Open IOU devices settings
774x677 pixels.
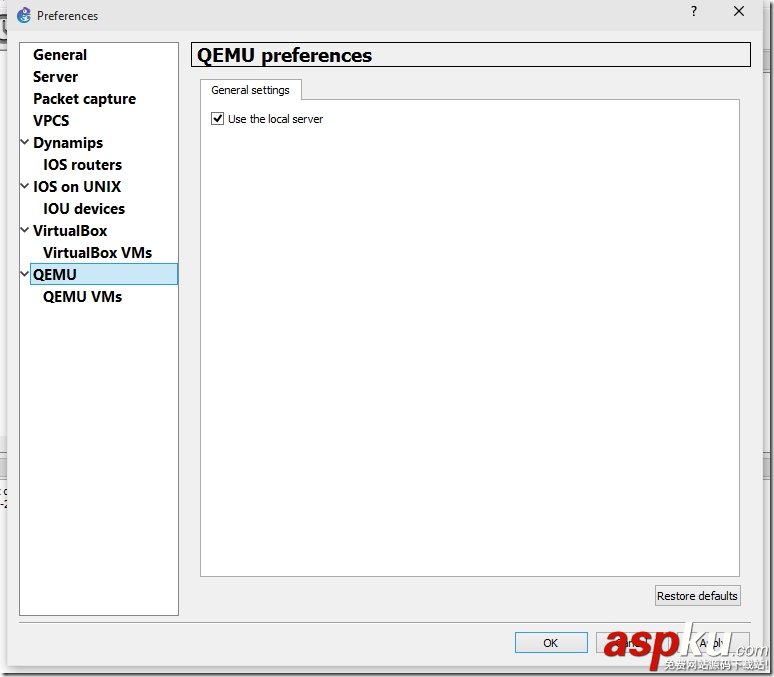[84, 209]
